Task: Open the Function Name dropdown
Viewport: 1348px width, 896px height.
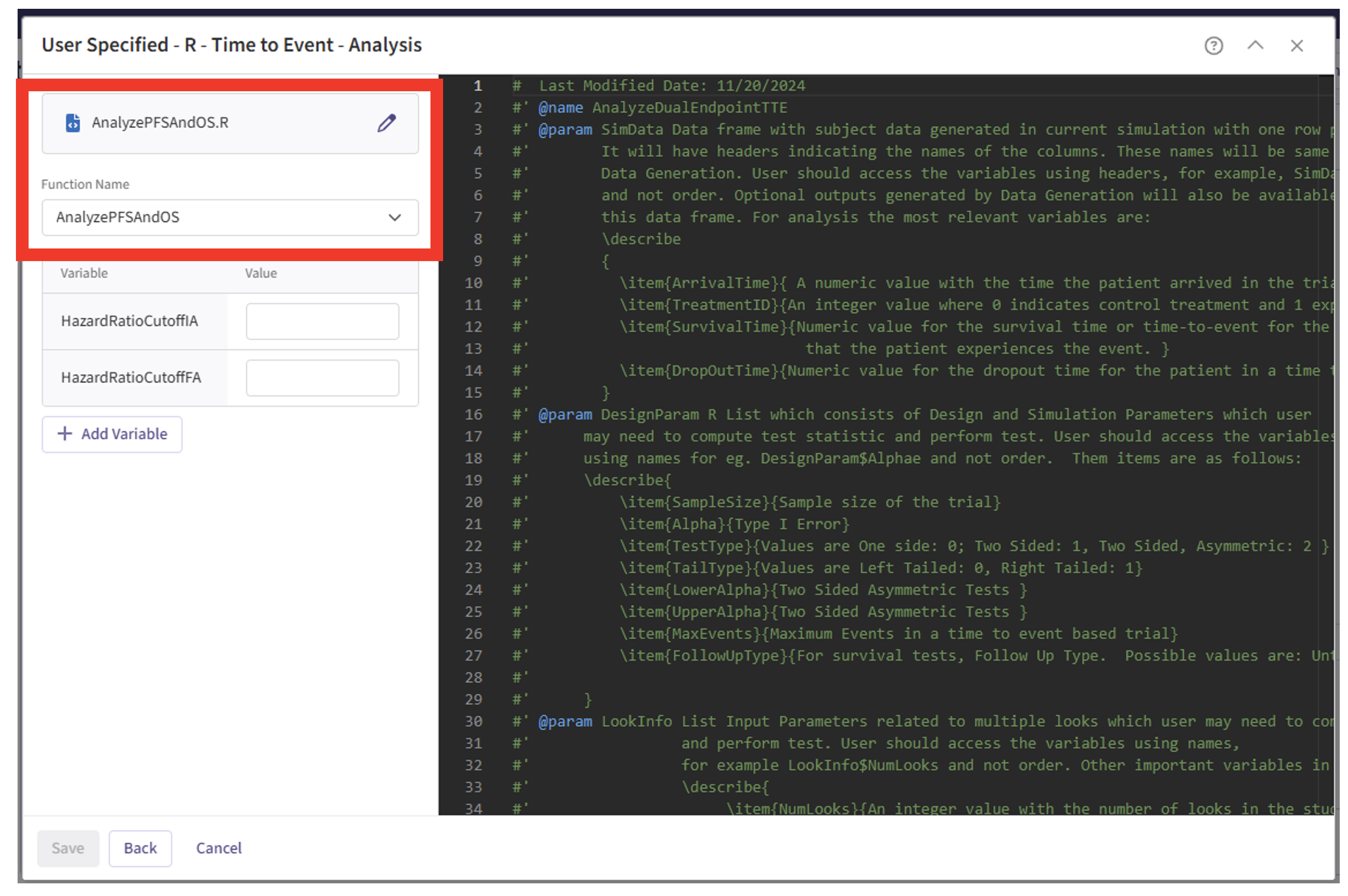Action: tap(230, 217)
